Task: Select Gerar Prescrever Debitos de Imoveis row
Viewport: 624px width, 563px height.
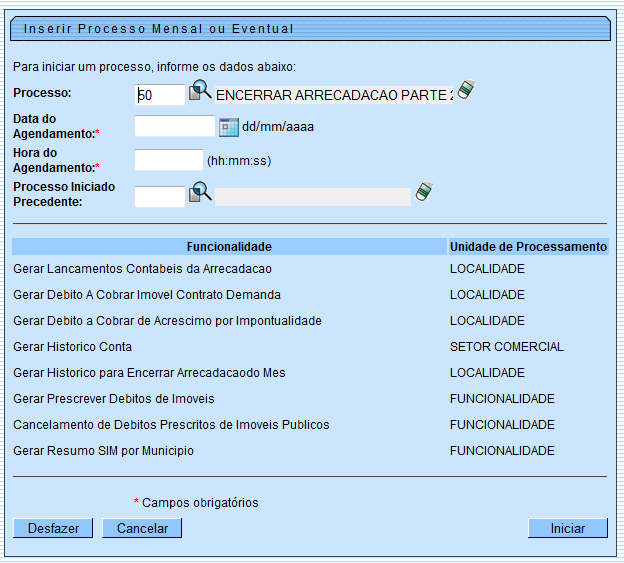Action: pyautogui.click(x=113, y=399)
